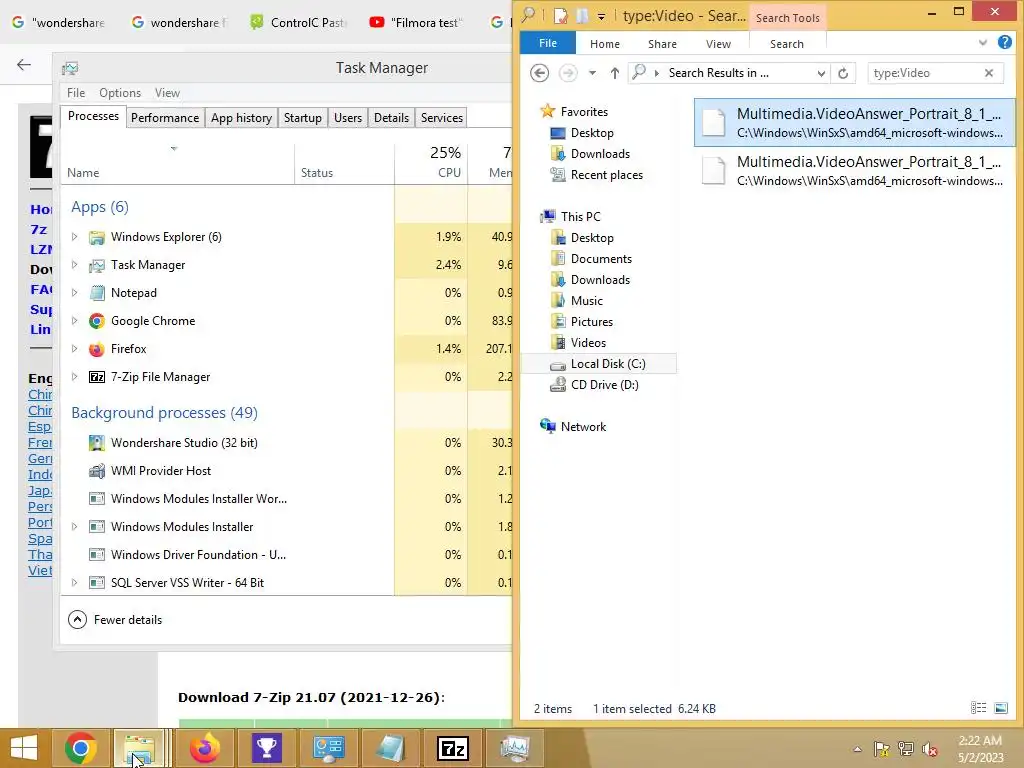Expand Windows Explorer (6) process group
Viewport: 1024px width, 768px height.
pos(74,236)
